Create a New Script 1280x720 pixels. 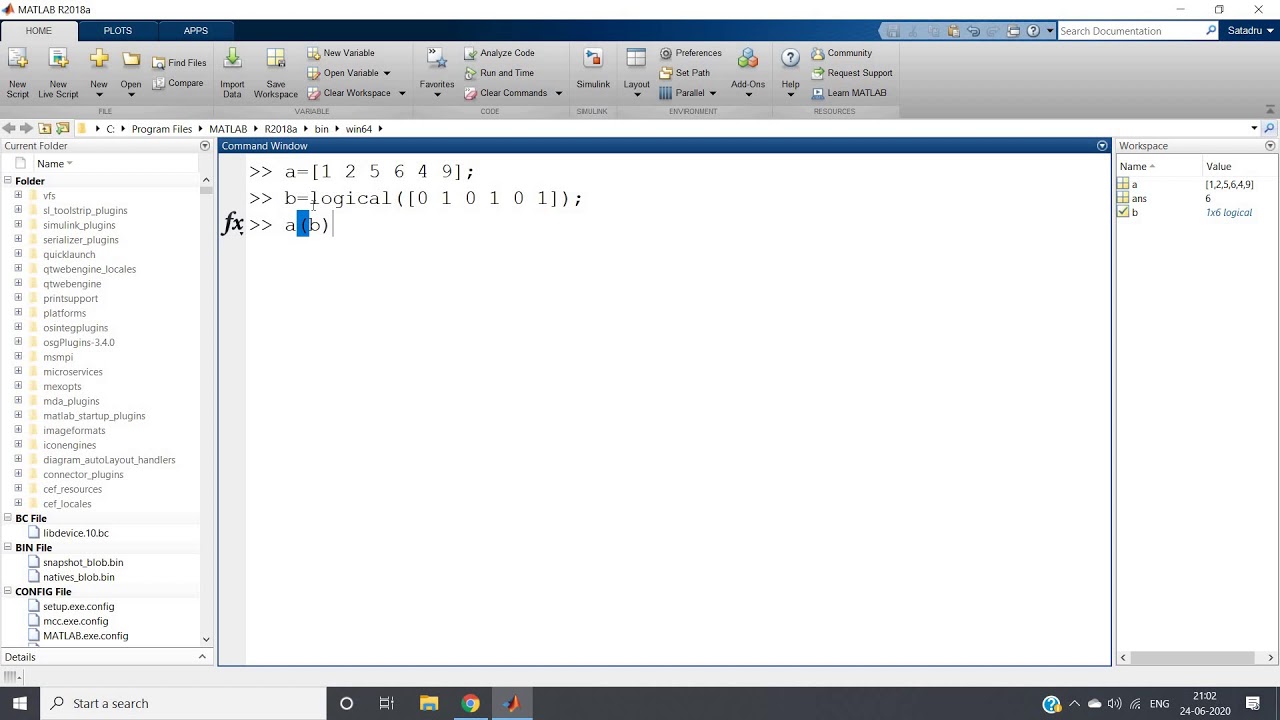point(18,73)
